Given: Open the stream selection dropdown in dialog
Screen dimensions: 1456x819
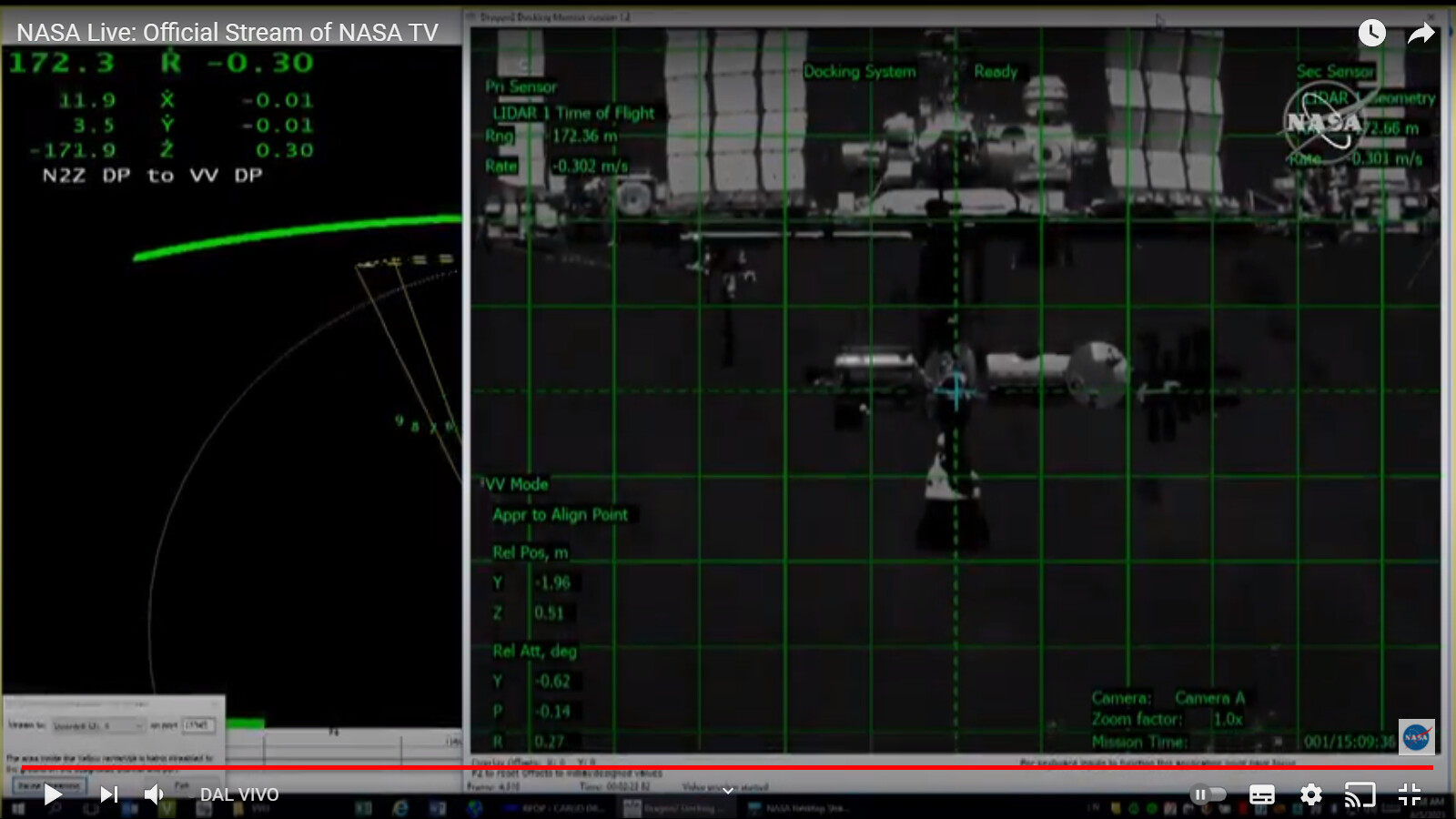Looking at the screenshot, I should point(98,725).
